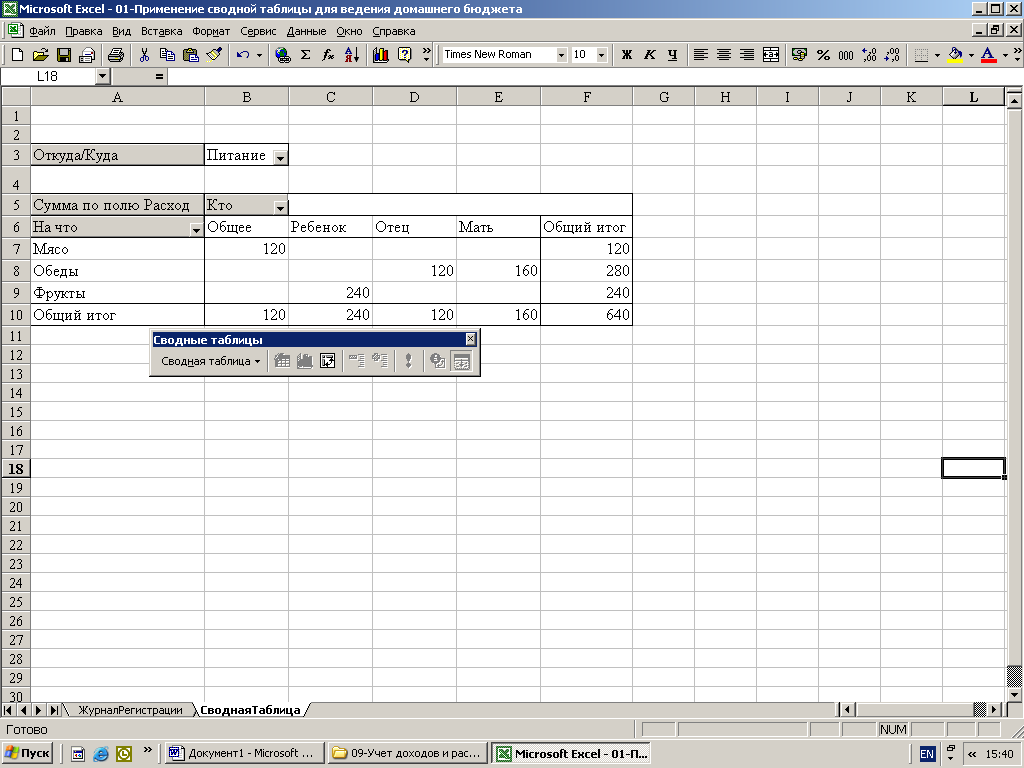Print the sheet with the printer icon
The width and height of the screenshot is (1024, 768).
[116, 55]
